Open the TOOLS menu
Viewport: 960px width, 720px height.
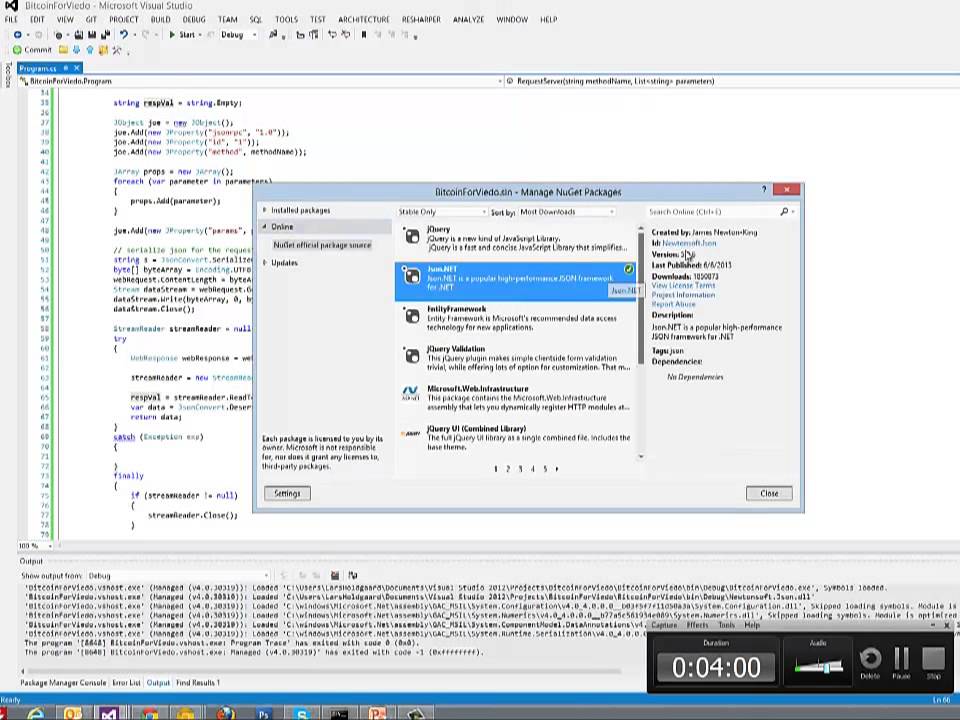pos(286,20)
